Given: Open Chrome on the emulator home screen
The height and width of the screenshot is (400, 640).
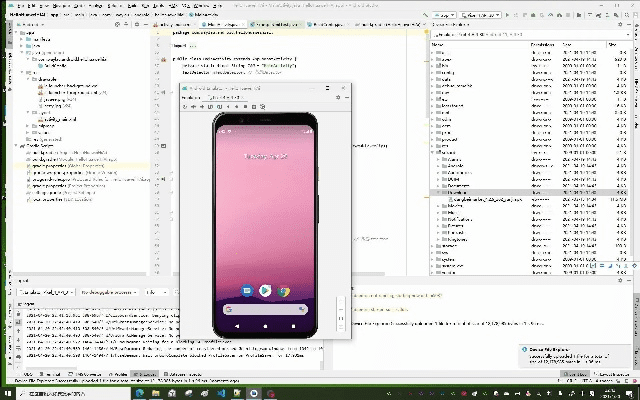Looking at the screenshot, I should pos(284,291).
